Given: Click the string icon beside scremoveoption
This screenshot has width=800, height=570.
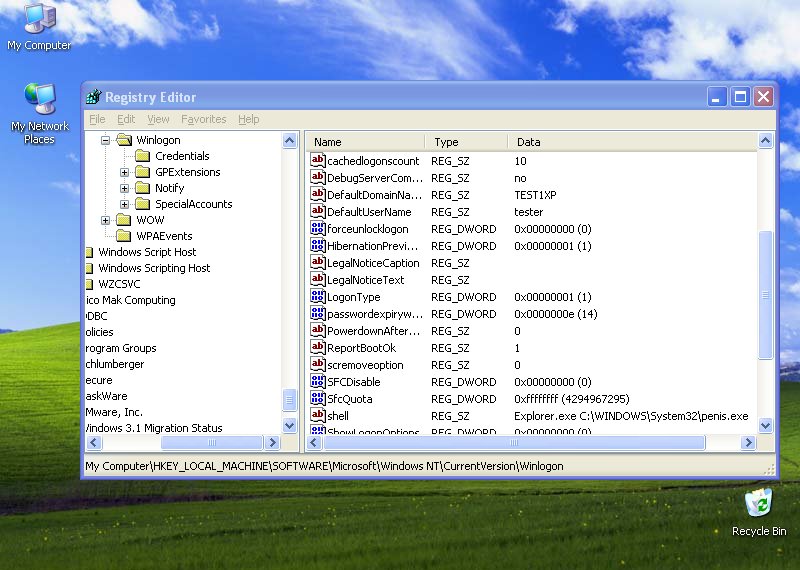Looking at the screenshot, I should (318, 365).
